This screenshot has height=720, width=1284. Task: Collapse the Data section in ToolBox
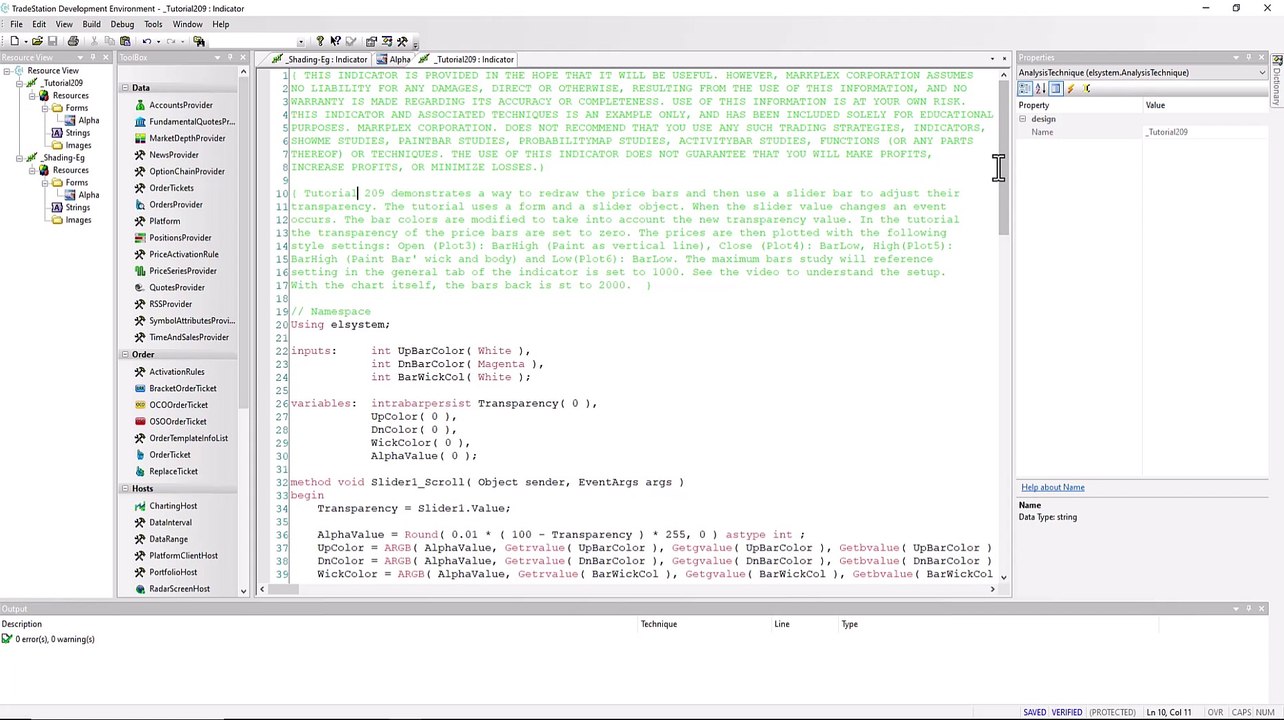[125, 88]
